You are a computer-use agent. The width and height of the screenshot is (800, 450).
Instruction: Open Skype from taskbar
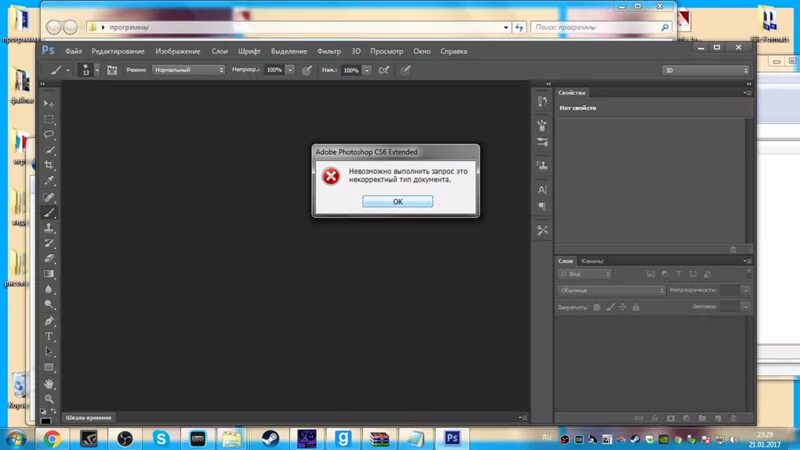161,439
